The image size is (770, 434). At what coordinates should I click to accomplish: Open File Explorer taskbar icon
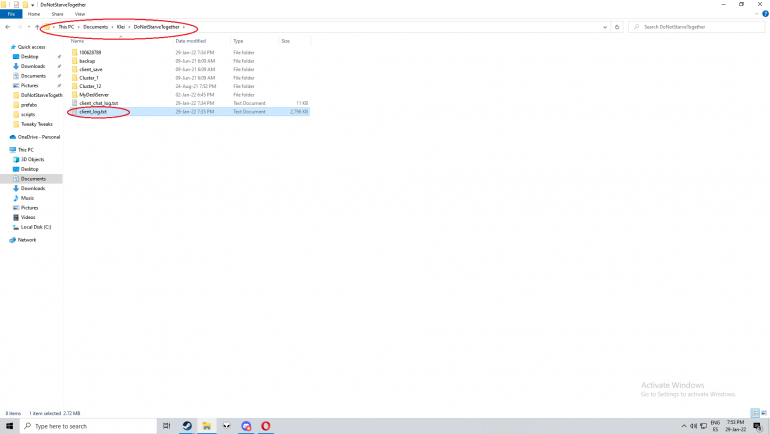point(207,426)
